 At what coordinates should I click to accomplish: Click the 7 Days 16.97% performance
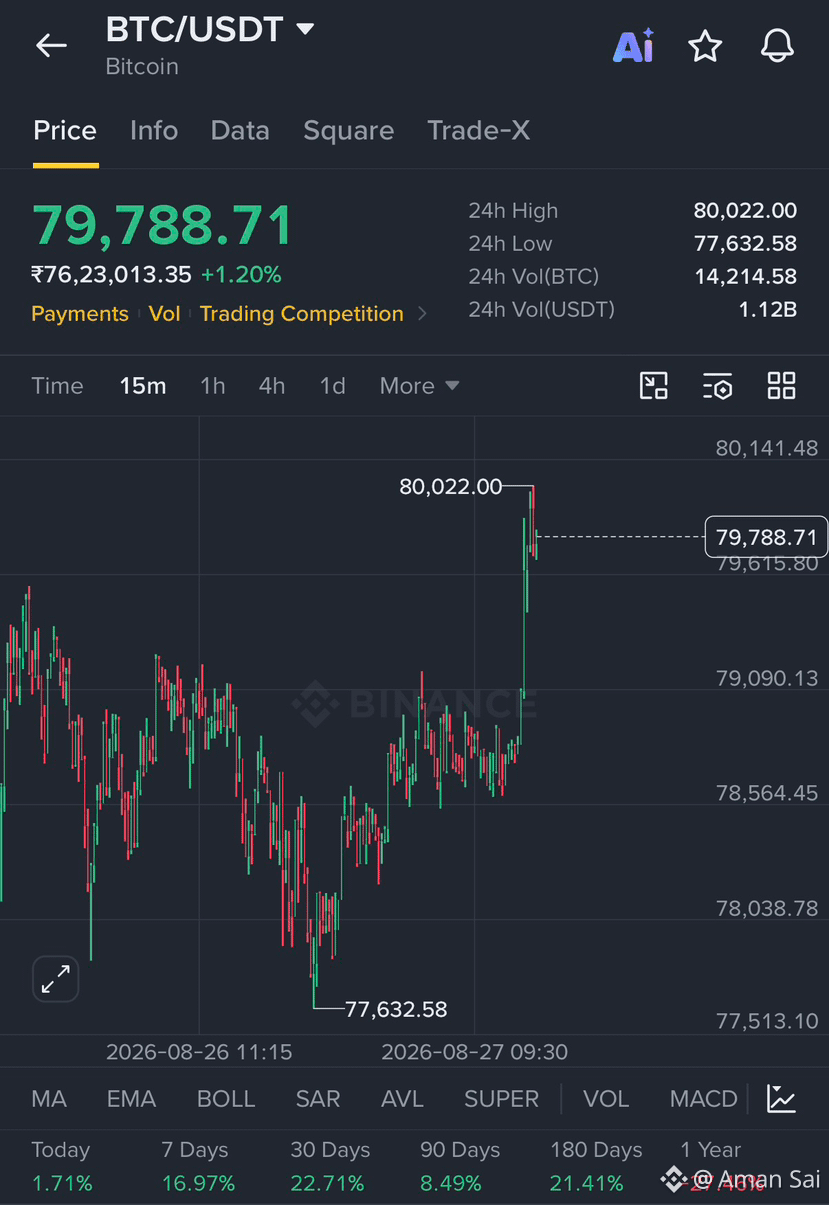[x=198, y=1166]
